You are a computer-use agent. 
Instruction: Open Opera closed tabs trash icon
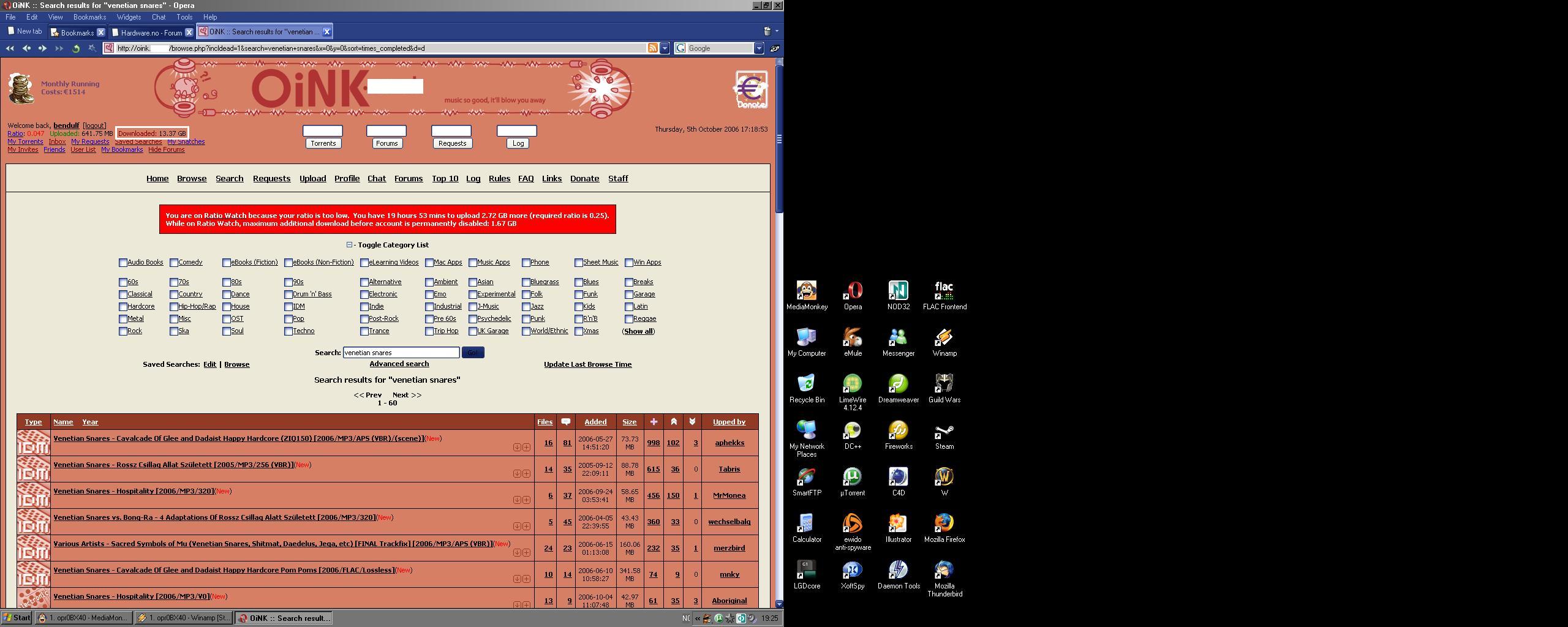(767, 31)
